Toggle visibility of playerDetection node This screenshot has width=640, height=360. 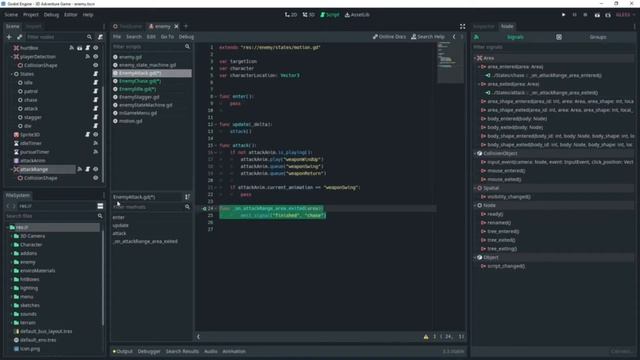coord(96,56)
